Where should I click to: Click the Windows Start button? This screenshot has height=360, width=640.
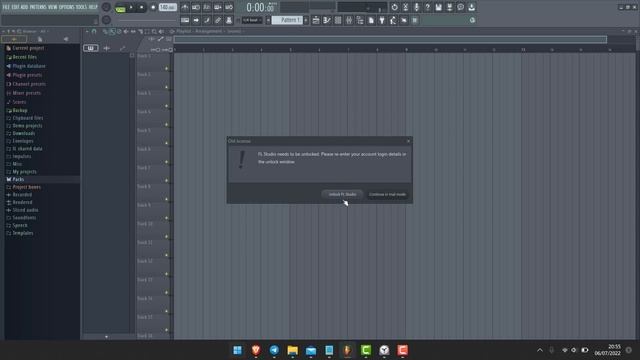[x=238, y=350]
